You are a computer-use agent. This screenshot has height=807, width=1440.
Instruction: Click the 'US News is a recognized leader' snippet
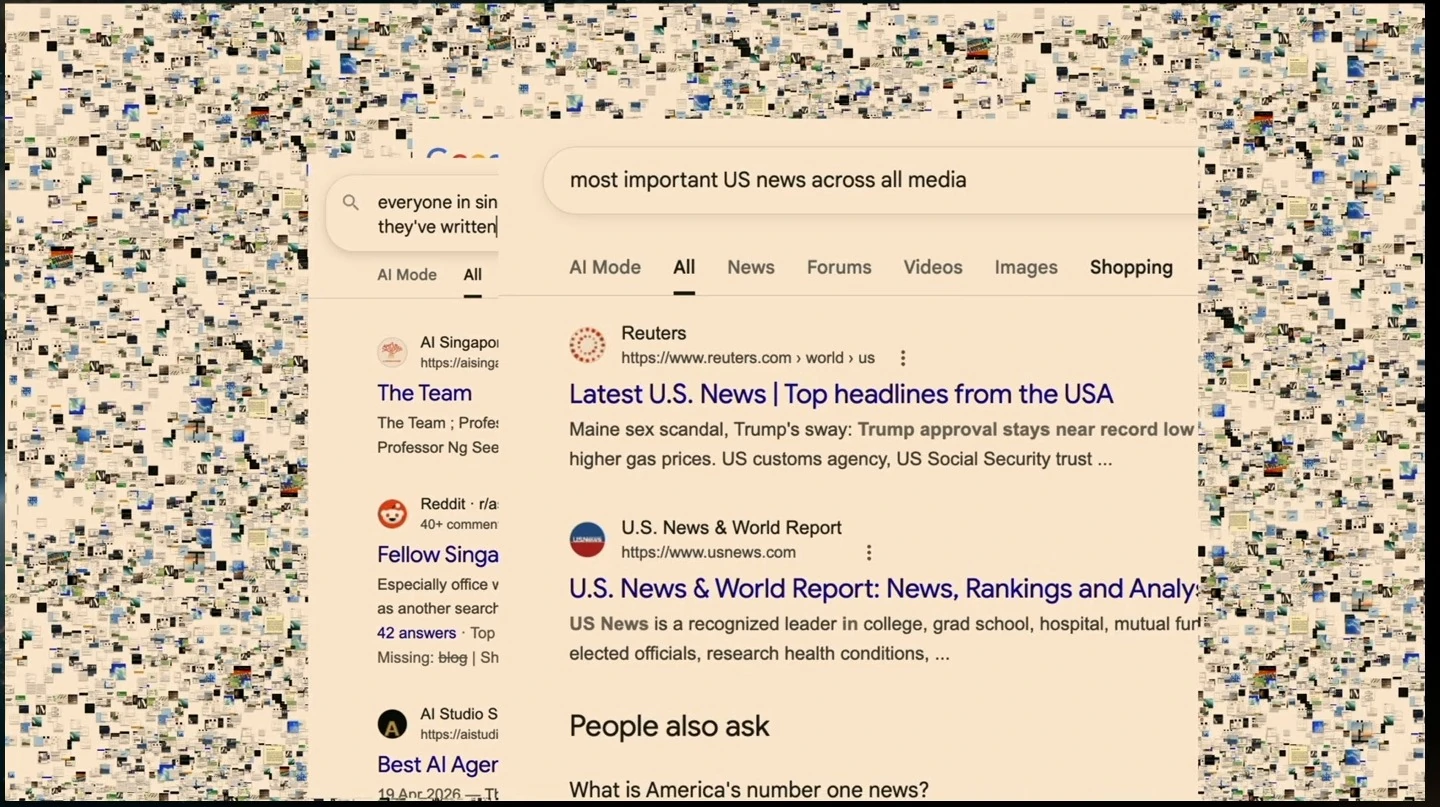883,639
